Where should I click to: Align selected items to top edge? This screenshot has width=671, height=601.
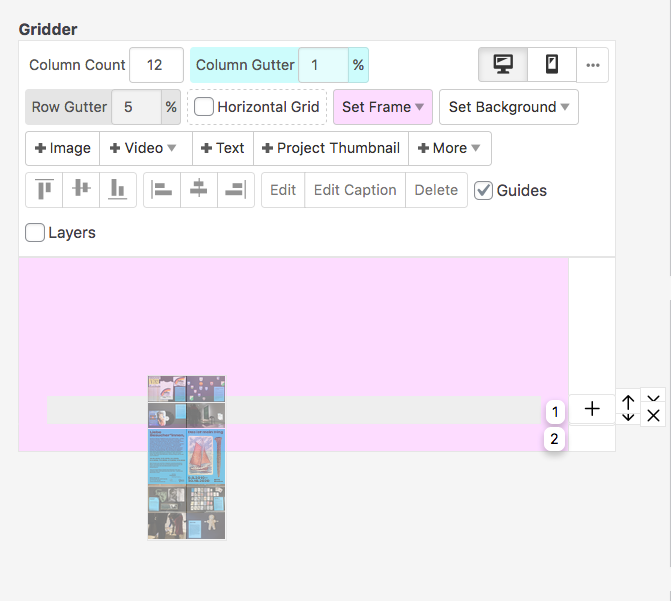44,190
